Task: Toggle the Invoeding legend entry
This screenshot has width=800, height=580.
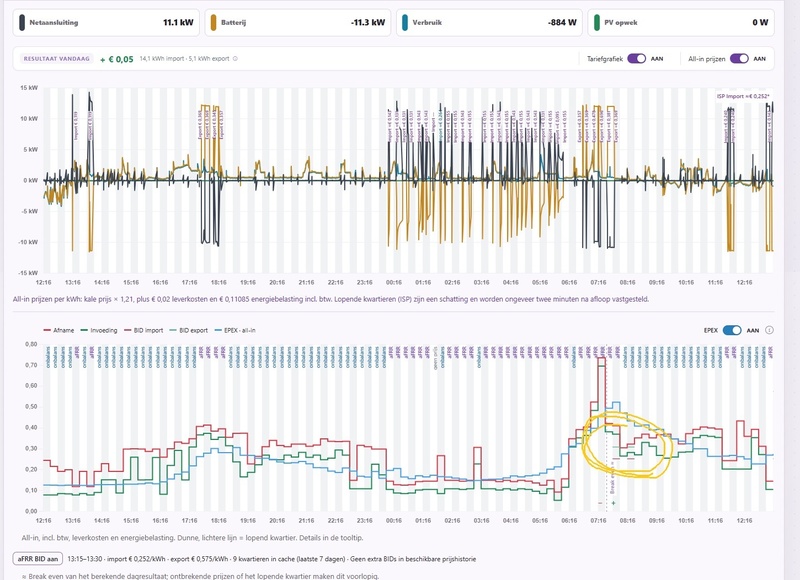Action: (x=99, y=330)
